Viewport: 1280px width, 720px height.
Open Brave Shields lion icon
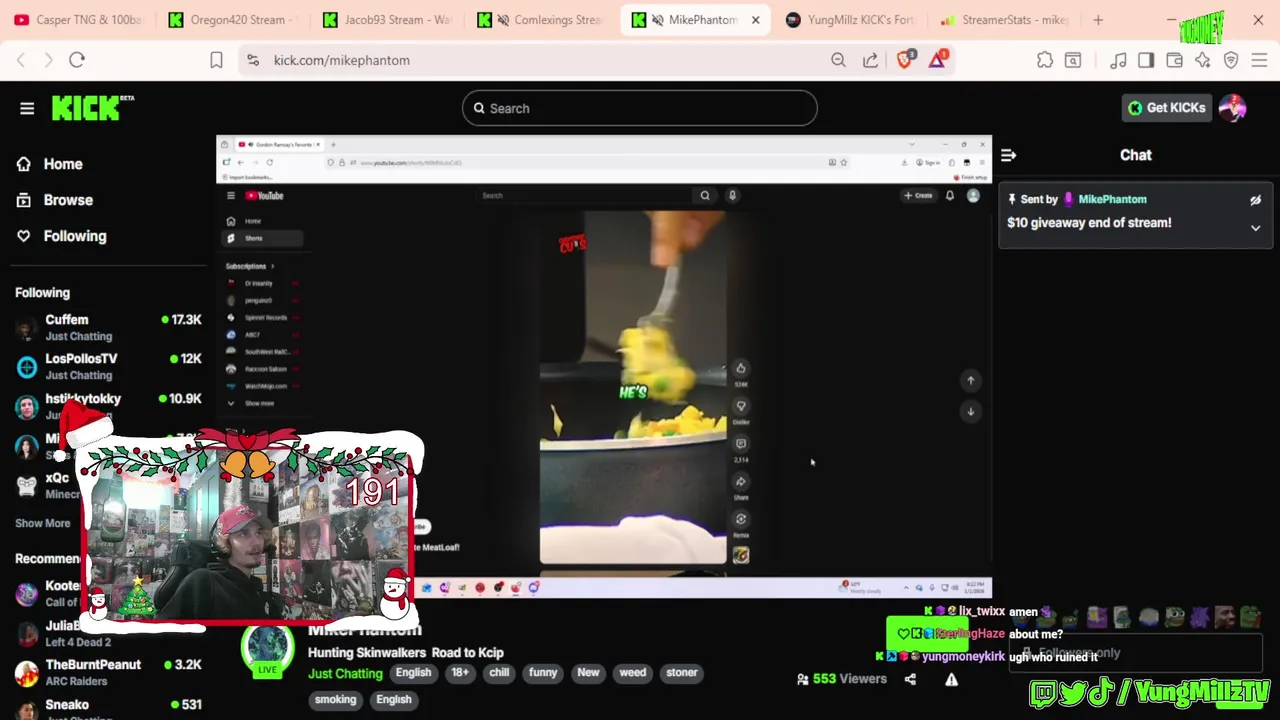905,60
